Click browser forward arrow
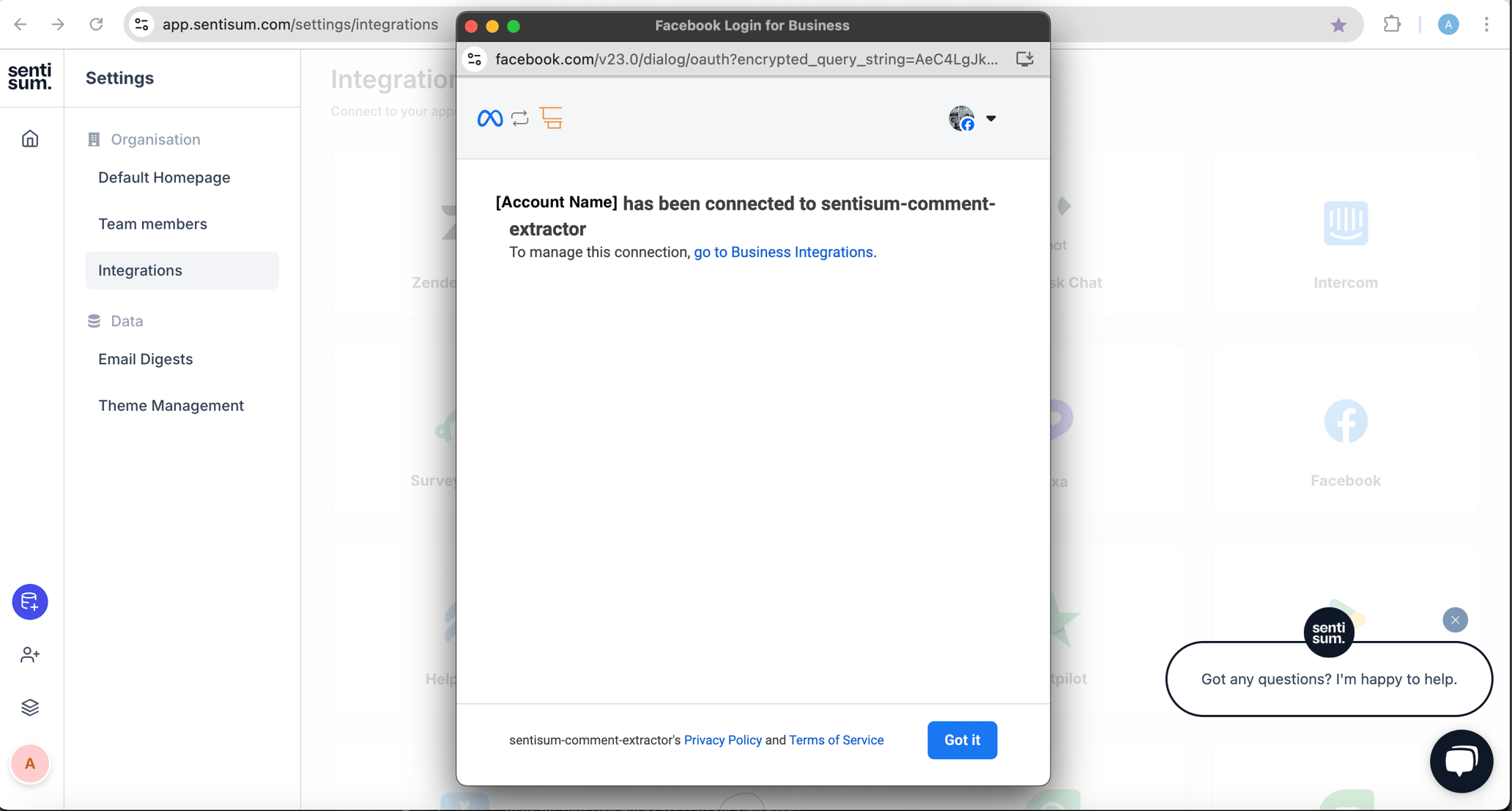The image size is (1512, 811). coord(58,24)
